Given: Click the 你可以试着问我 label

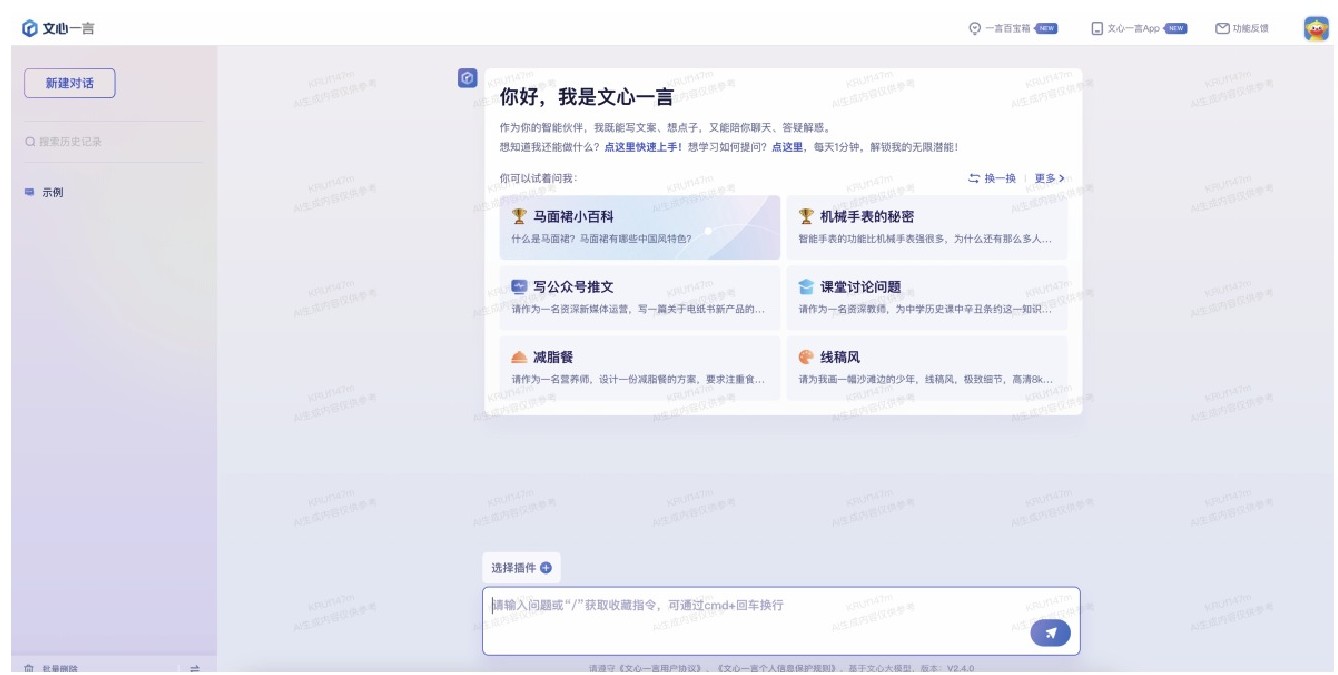Looking at the screenshot, I should click(x=539, y=179).
